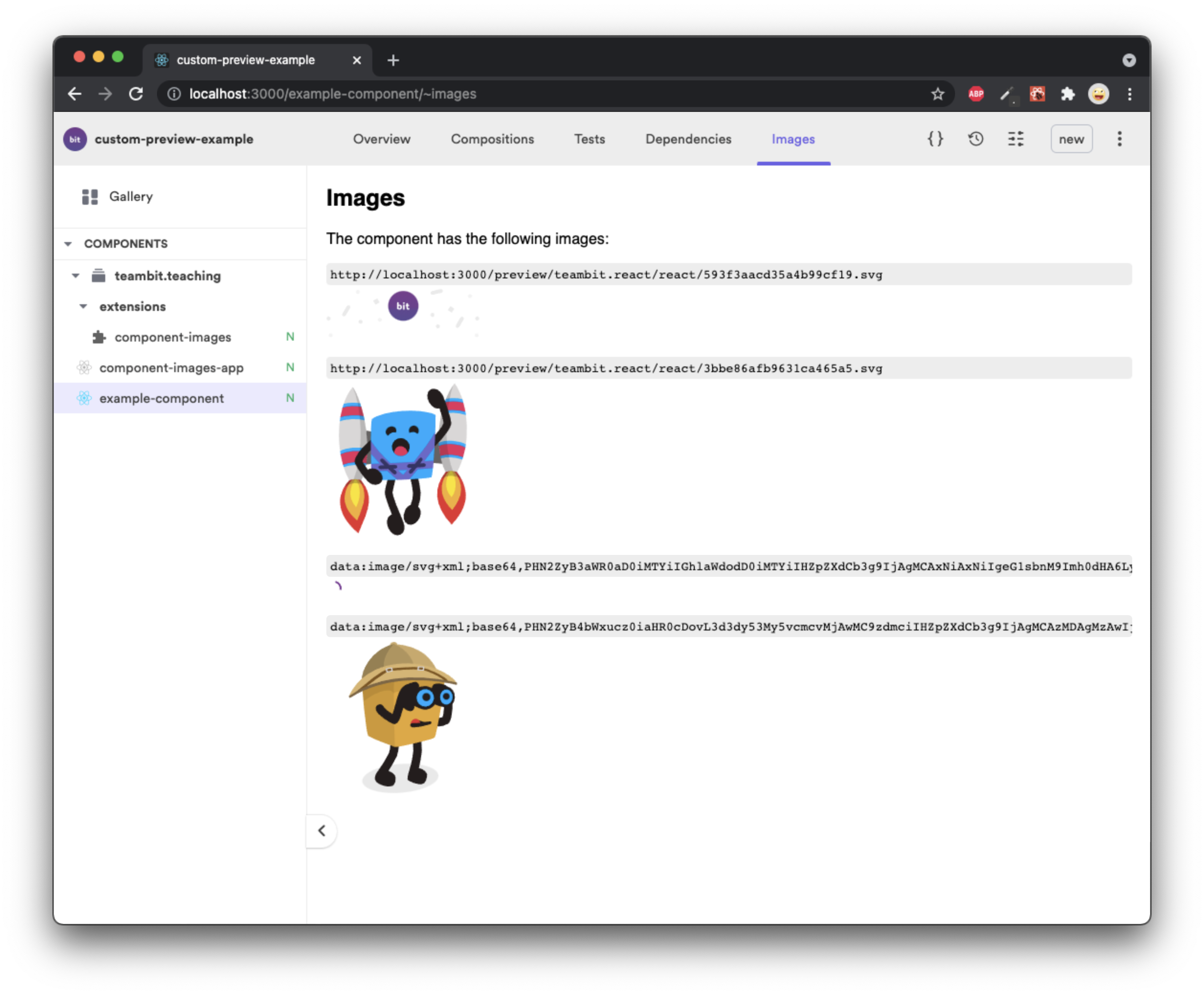
Task: Open the browser extensions puzzle icon
Action: click(1067, 94)
